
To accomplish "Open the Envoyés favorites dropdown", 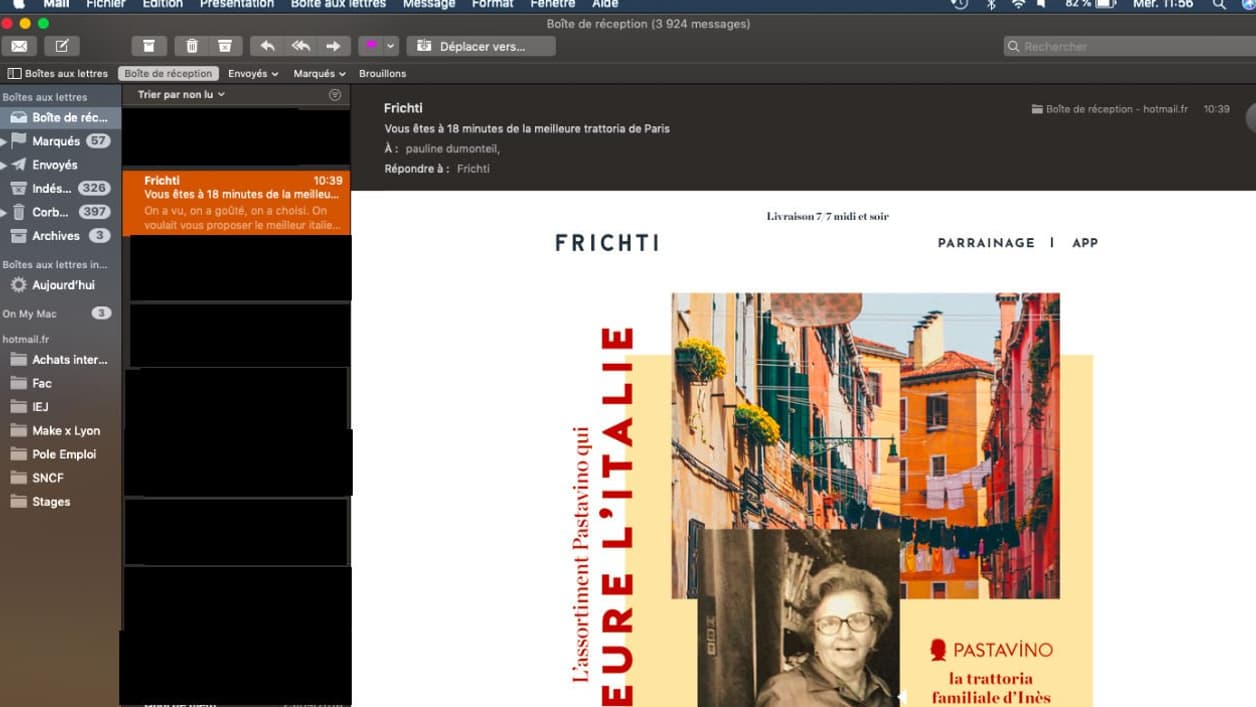I will 251,74.
